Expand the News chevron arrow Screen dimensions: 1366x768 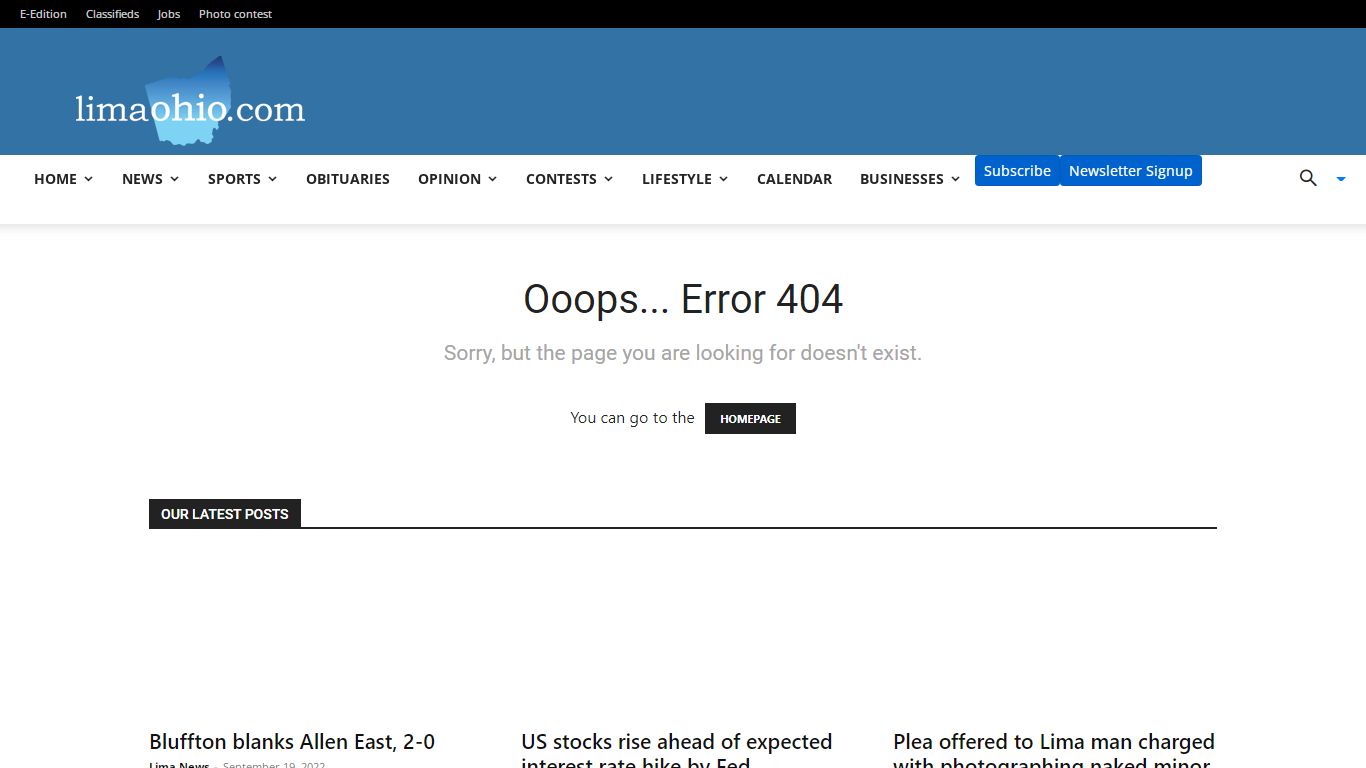pyautogui.click(x=174, y=179)
